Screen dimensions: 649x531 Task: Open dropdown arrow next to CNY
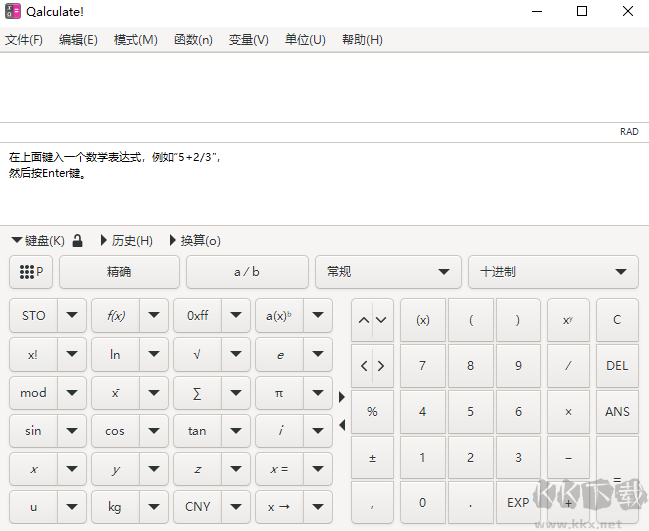236,507
